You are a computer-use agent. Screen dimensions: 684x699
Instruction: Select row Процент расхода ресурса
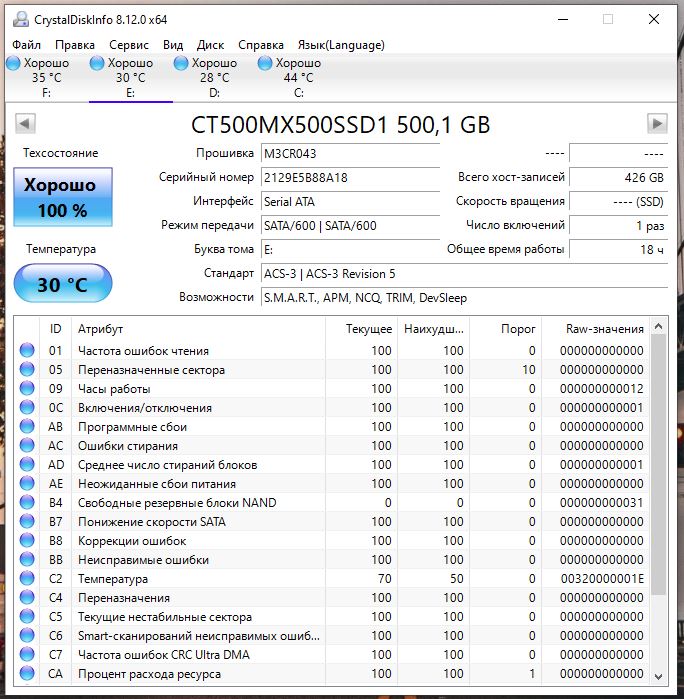(x=331, y=673)
